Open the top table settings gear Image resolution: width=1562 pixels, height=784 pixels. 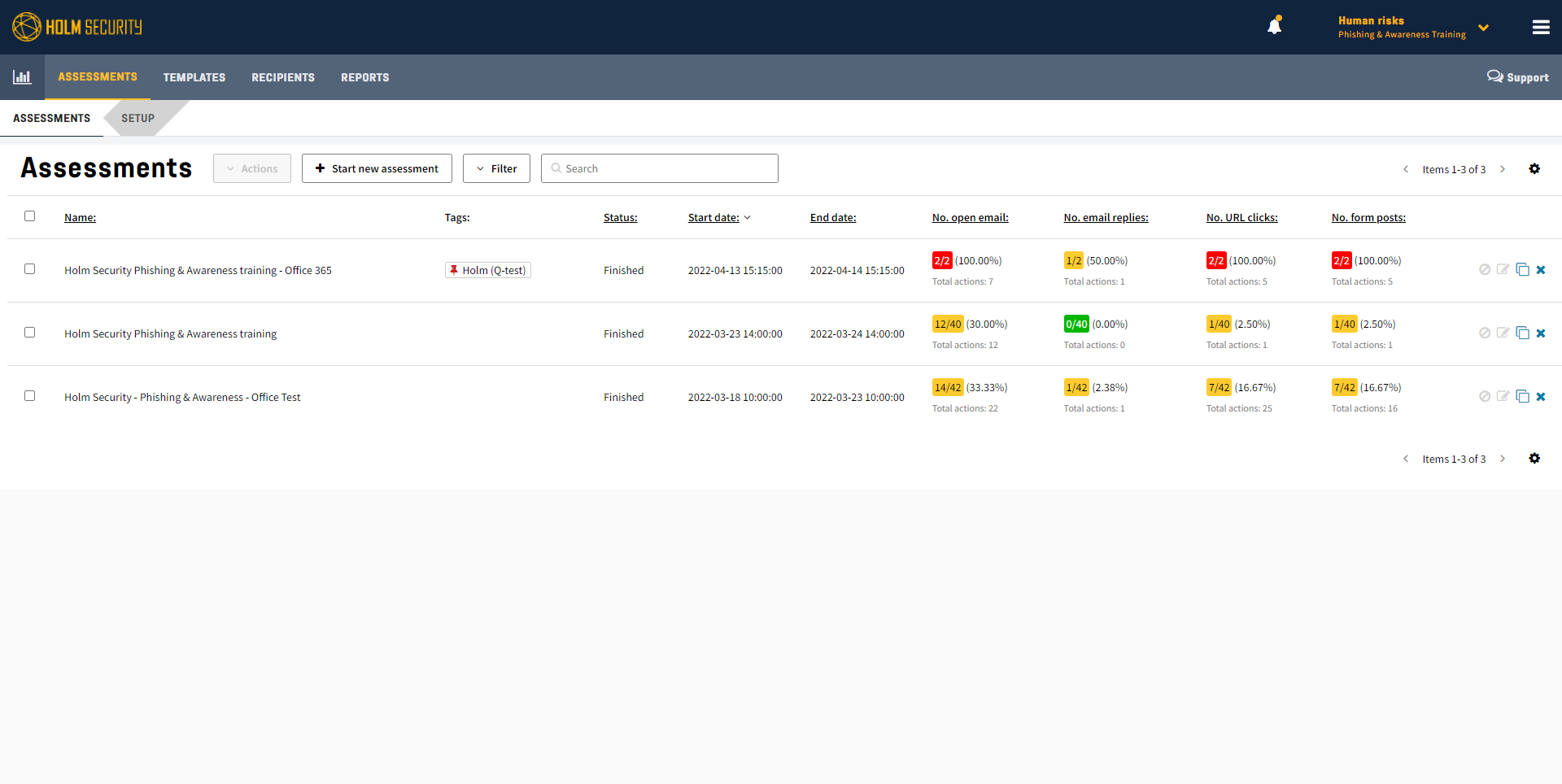coord(1534,168)
